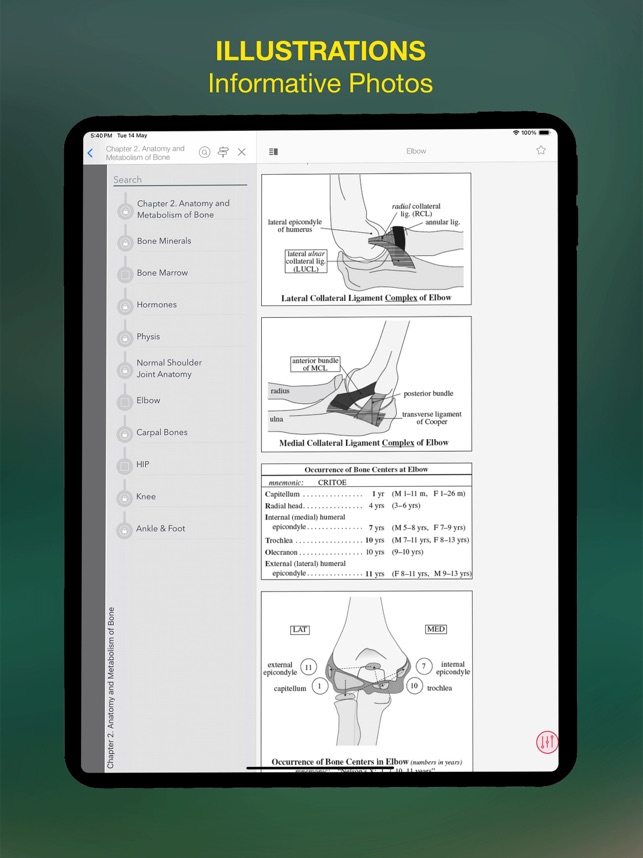The height and width of the screenshot is (858, 643).
Task: Click the 'lateral ulnar collateral lig.' label
Action: tap(306, 261)
